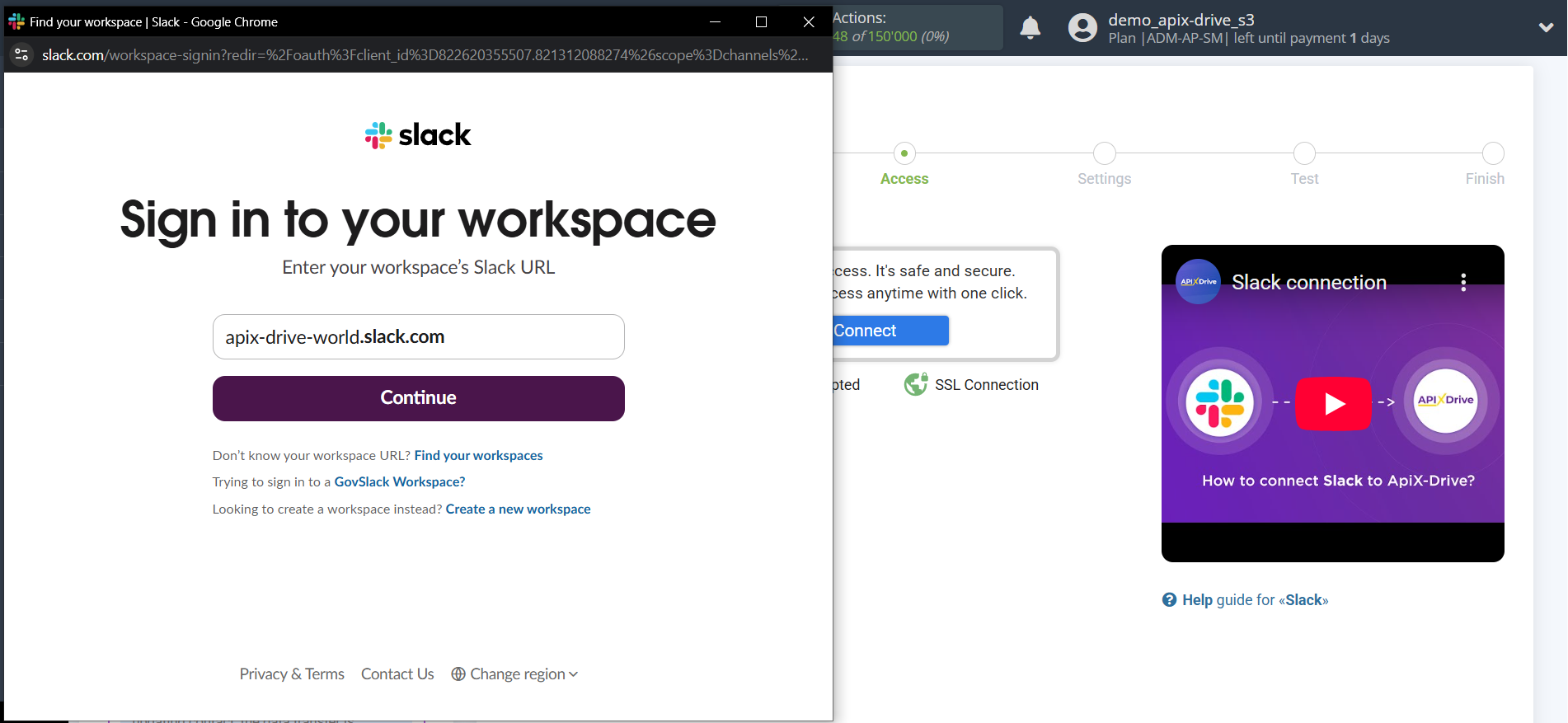Click the Actions counter in ApiX-Drive header
This screenshot has height=723, width=1568.
point(917,27)
